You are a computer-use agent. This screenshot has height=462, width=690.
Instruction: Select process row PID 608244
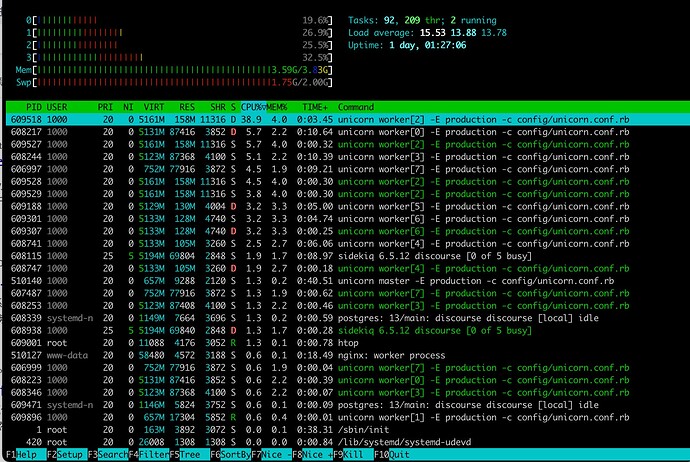(348, 157)
